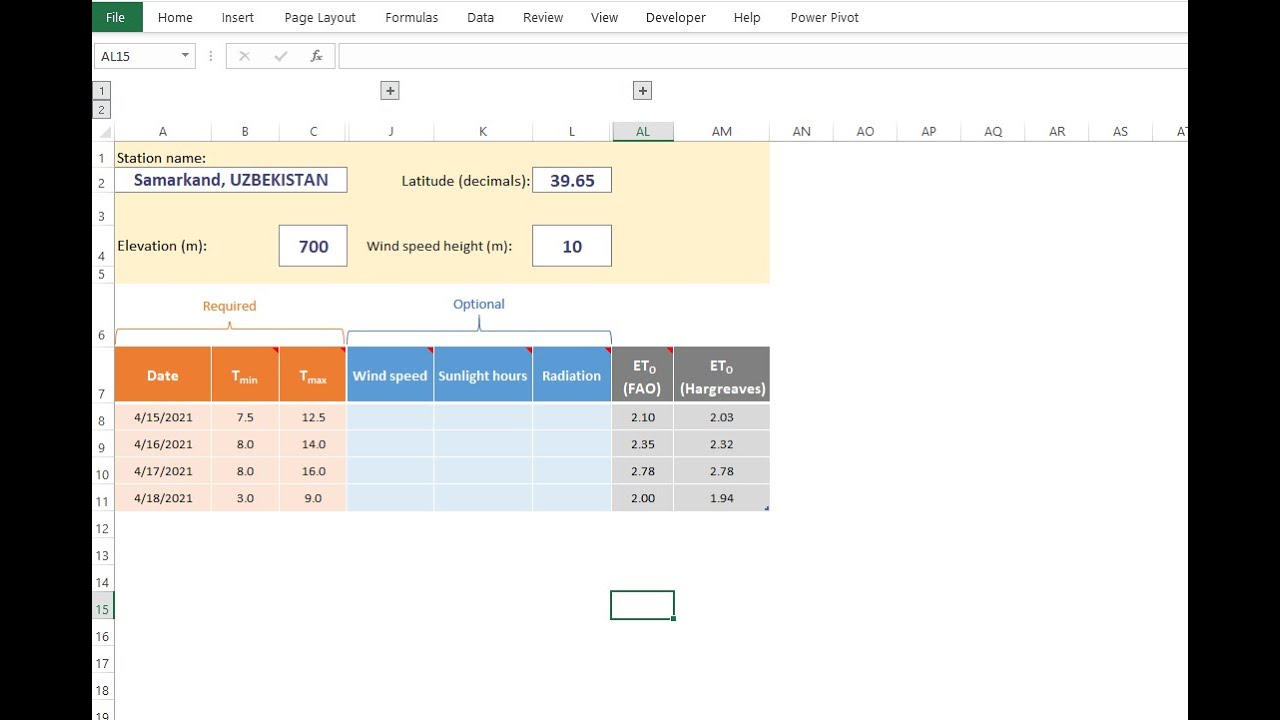Click the Sunlight hours header cell
Screen dimensions: 1280x720
[483, 375]
